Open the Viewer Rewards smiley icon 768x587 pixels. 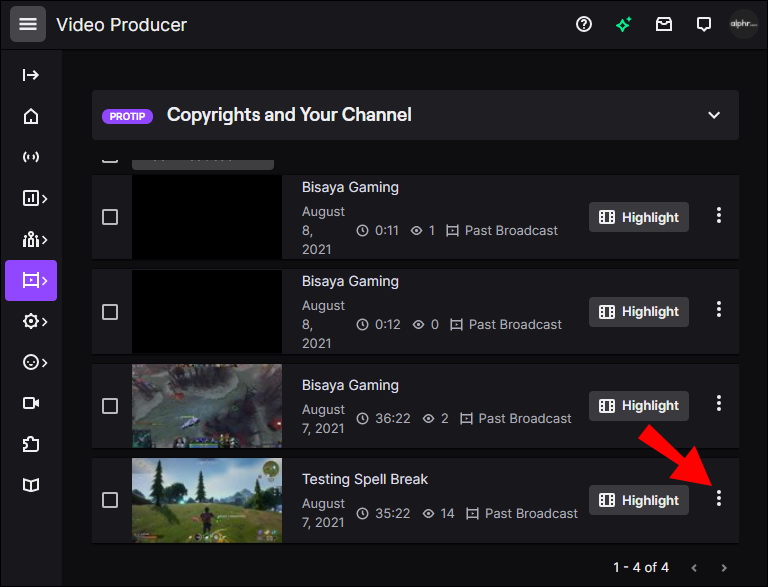point(34,363)
